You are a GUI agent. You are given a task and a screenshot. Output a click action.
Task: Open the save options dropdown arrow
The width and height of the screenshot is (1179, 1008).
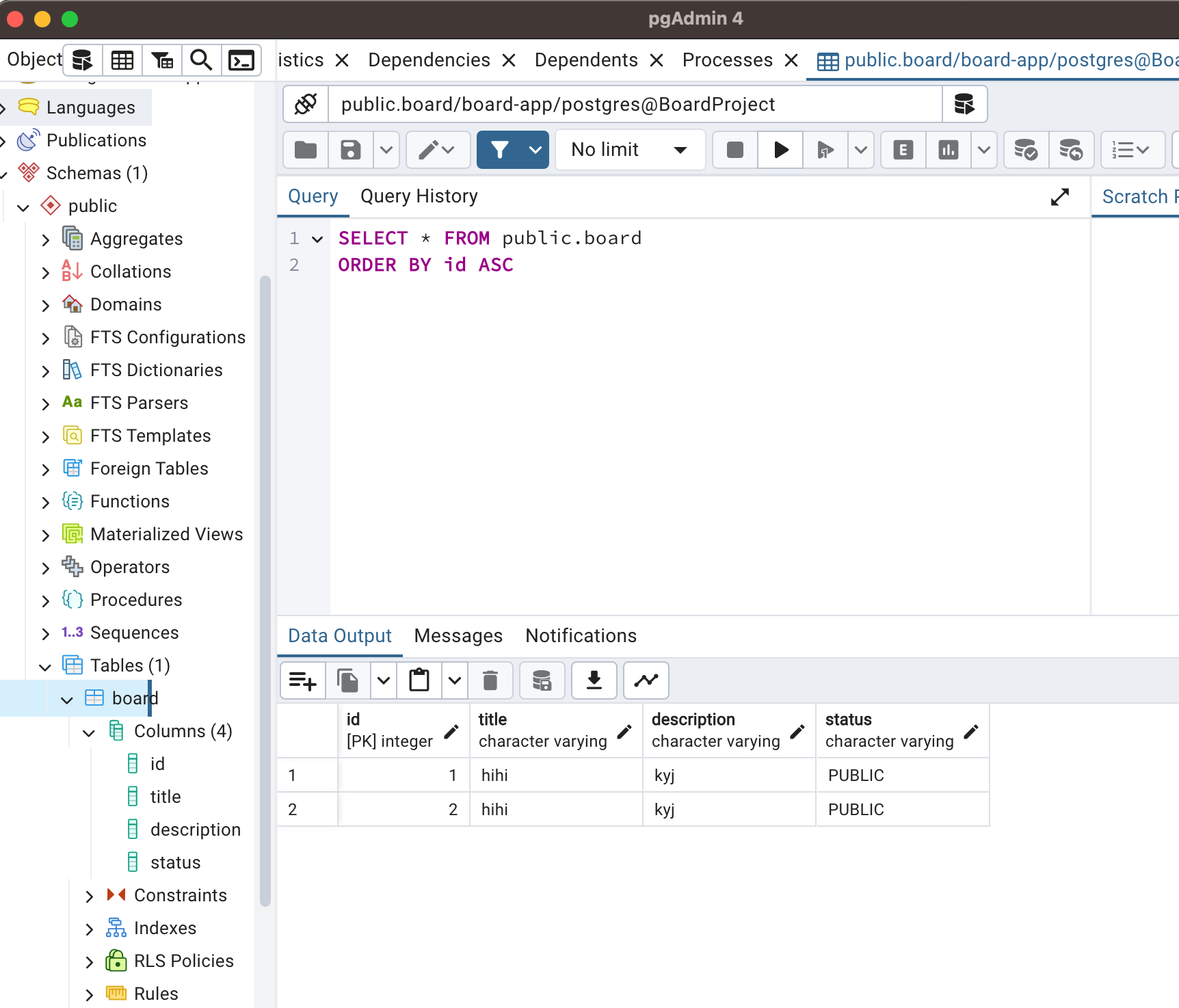pos(386,150)
